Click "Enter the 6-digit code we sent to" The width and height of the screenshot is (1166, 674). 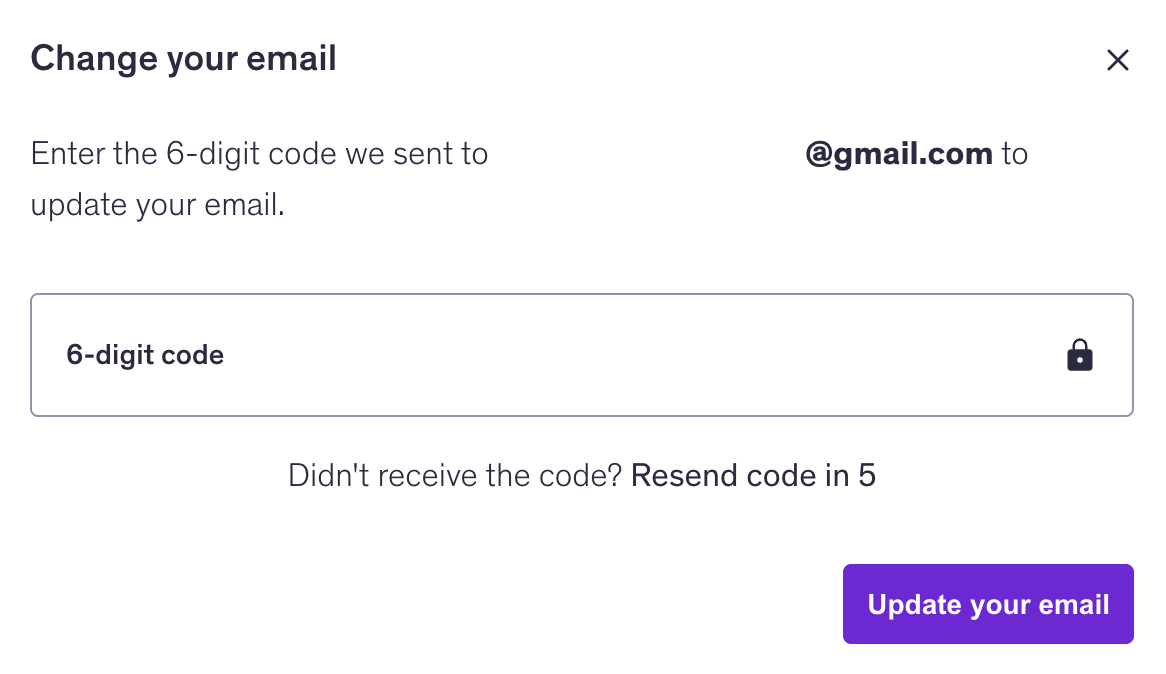point(259,155)
